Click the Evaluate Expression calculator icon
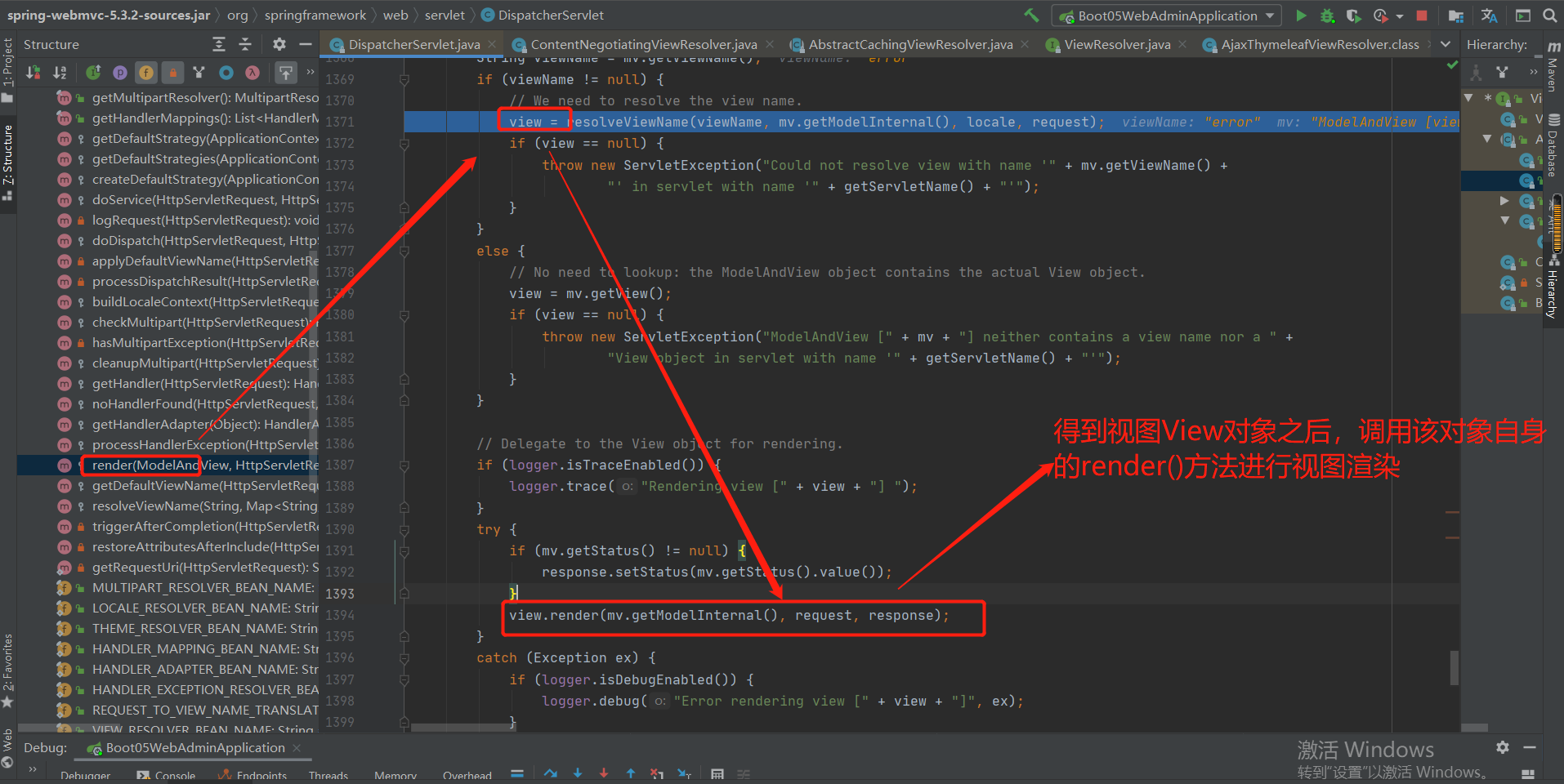 (717, 773)
